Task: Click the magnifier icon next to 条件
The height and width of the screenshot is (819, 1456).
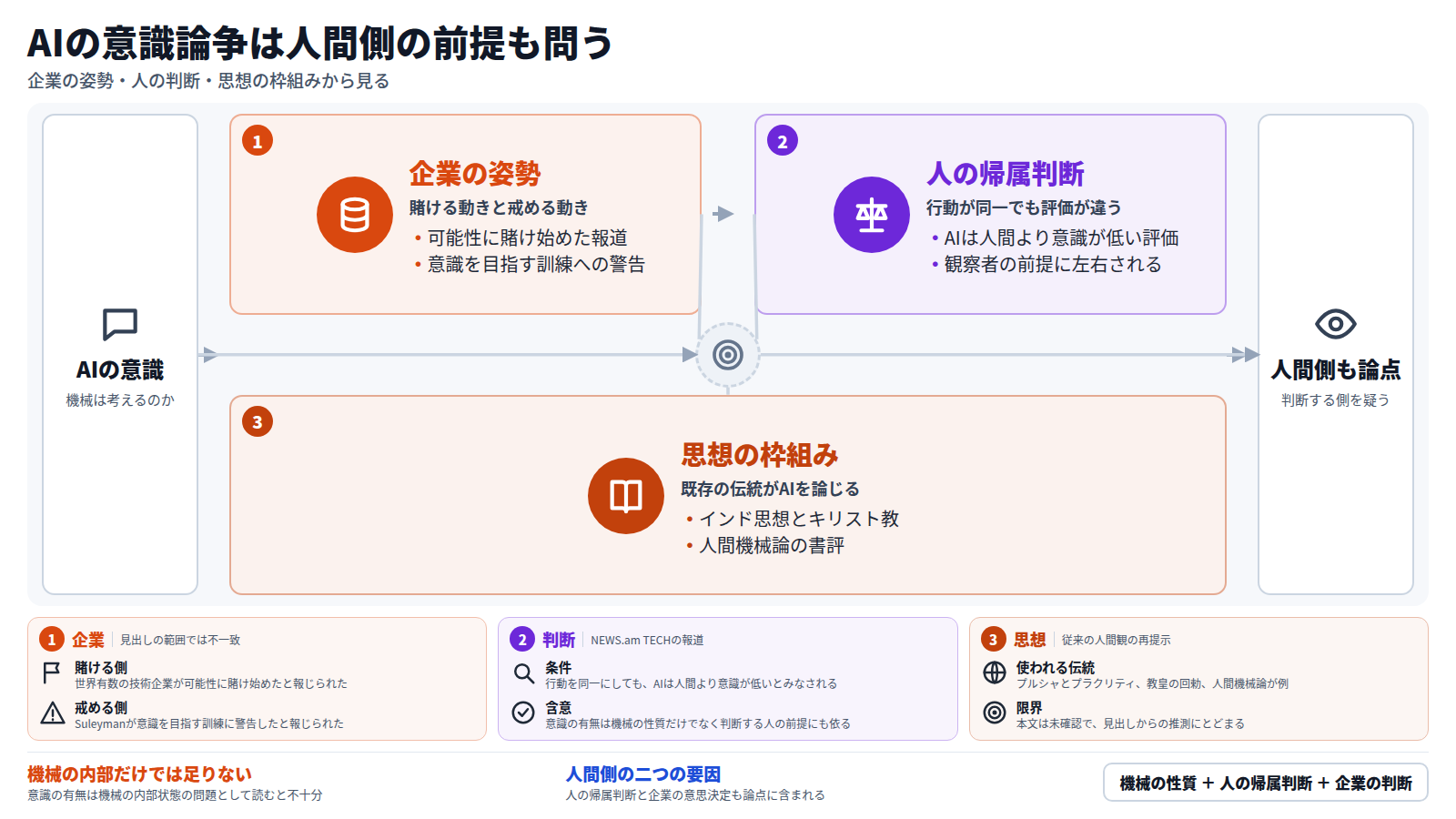Action: 523,673
